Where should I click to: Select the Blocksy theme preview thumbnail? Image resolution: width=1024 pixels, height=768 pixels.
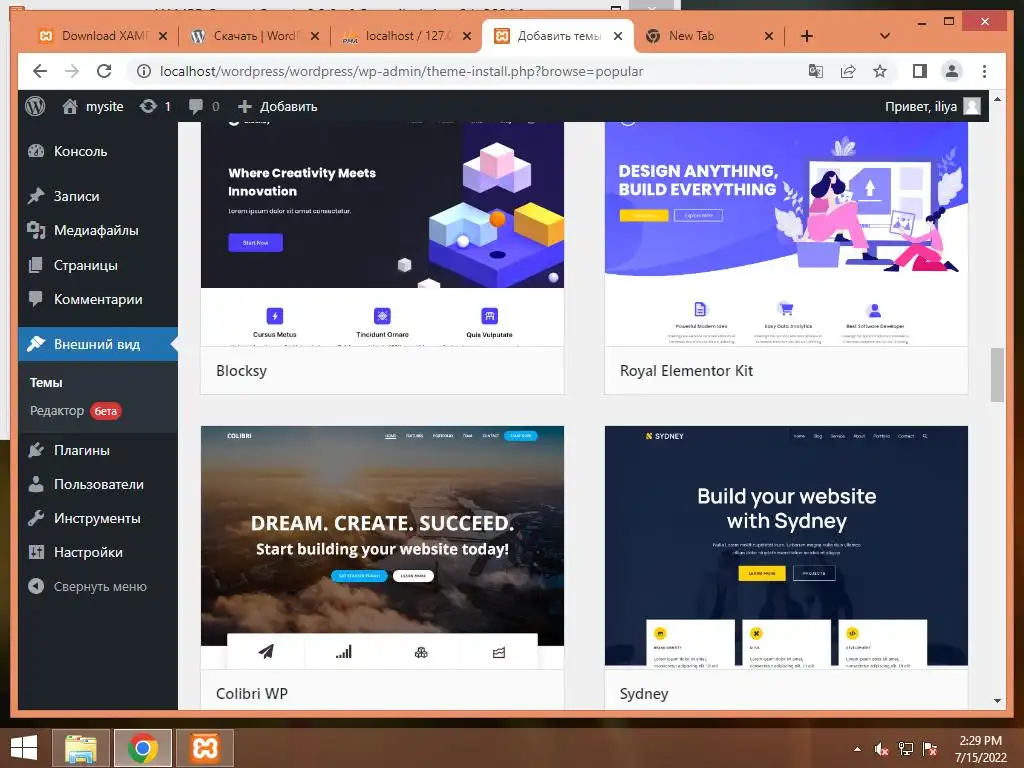(382, 234)
